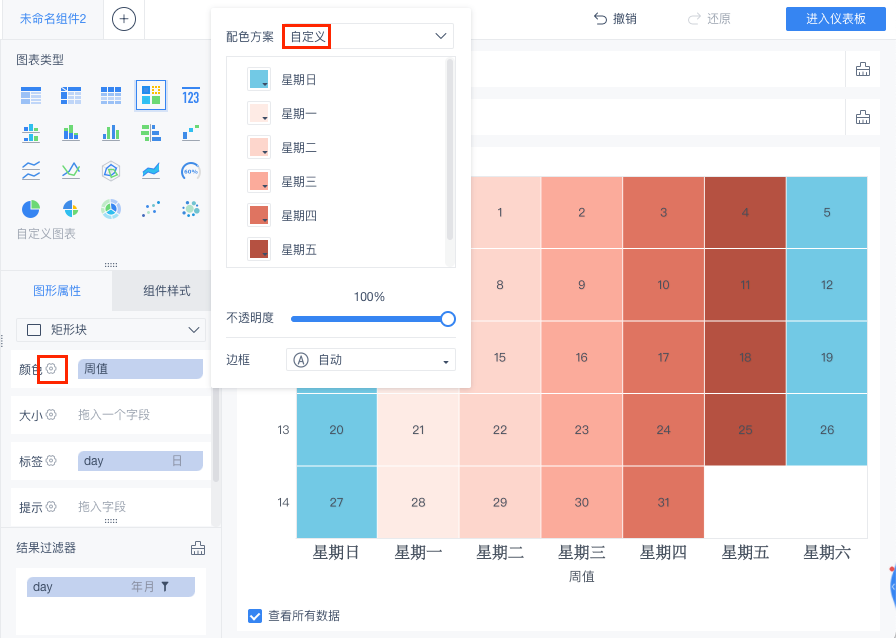Click the 撤销 undo button
Viewport: 896px width, 638px height.
[x=615, y=19]
